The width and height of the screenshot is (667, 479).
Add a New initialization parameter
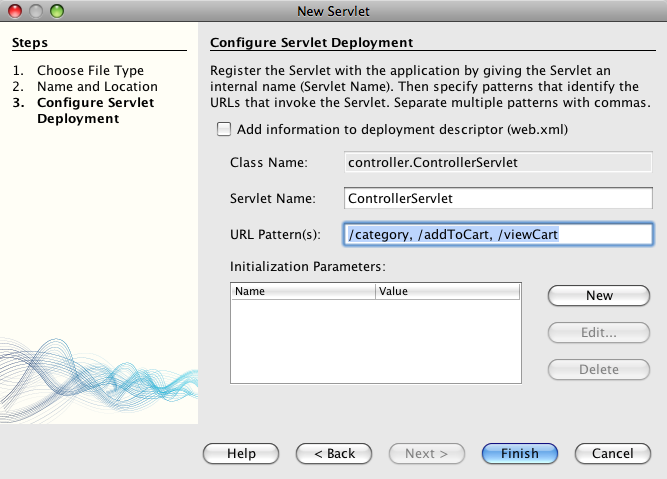click(598, 296)
